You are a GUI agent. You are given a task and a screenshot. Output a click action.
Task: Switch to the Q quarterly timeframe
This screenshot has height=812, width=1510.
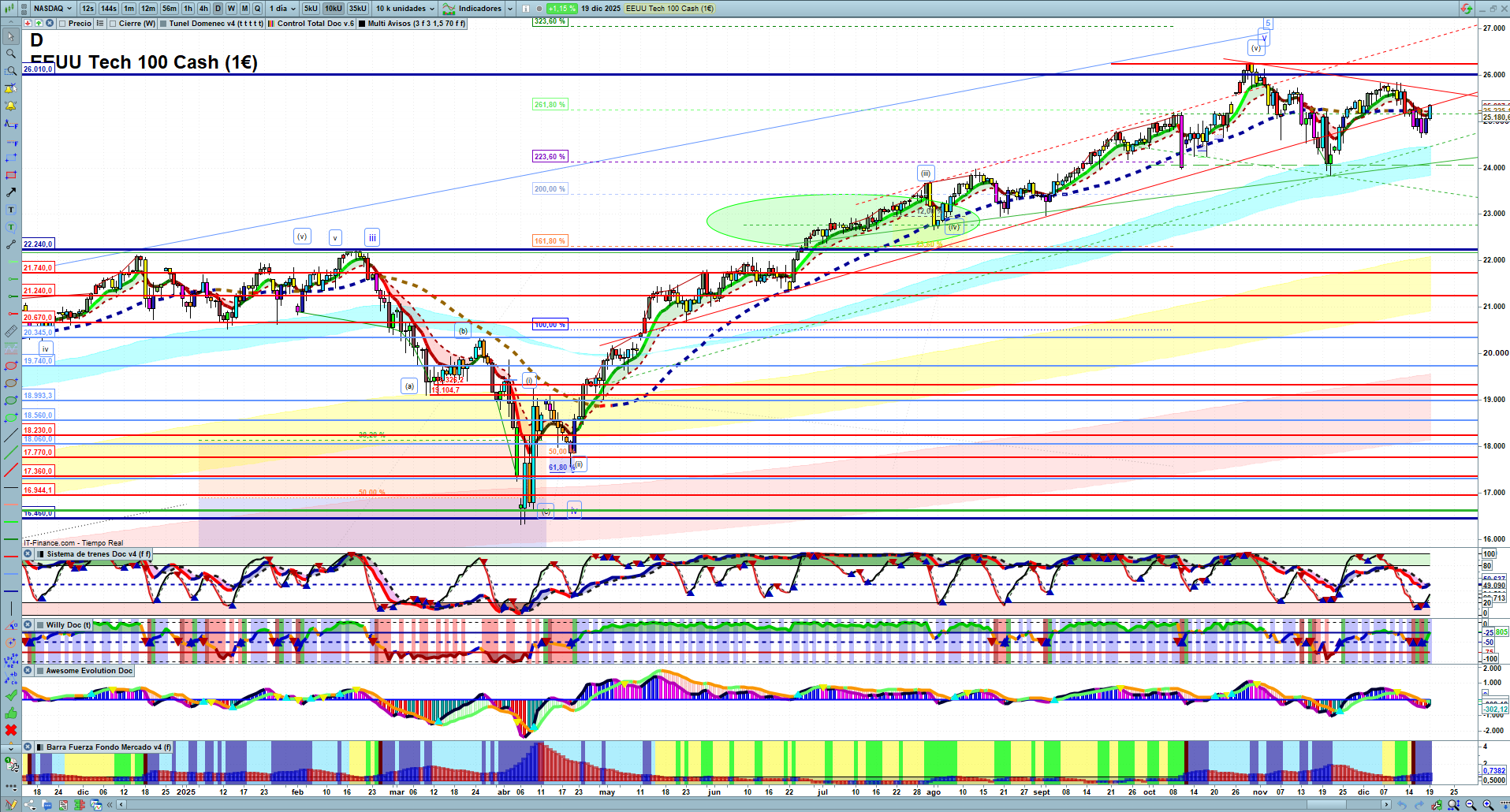pos(257,9)
